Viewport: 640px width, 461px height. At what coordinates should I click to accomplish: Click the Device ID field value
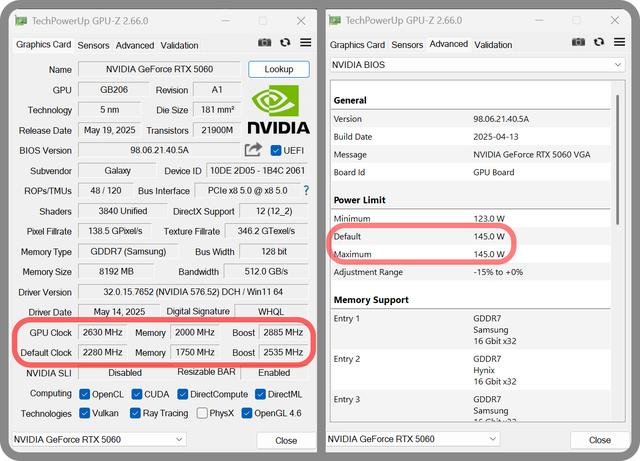pyautogui.click(x=257, y=171)
